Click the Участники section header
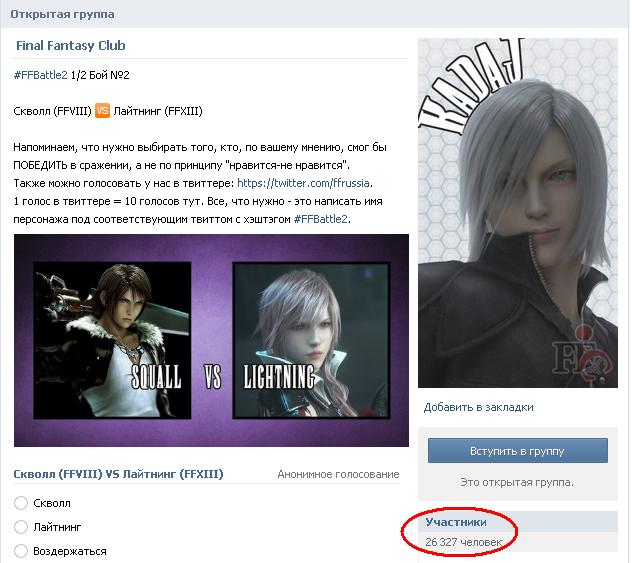The image size is (632, 563). click(x=456, y=522)
